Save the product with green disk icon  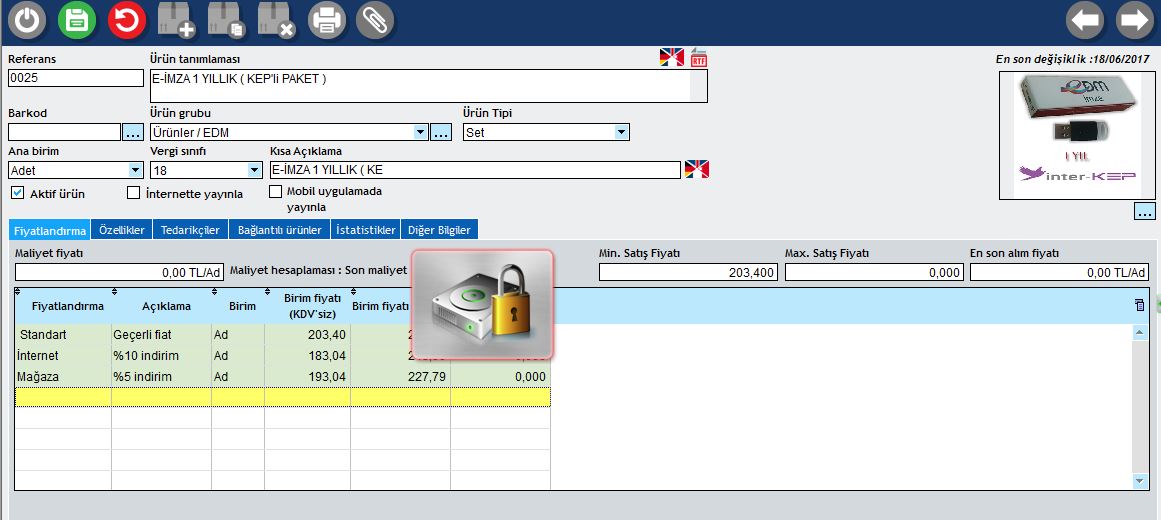(x=77, y=20)
